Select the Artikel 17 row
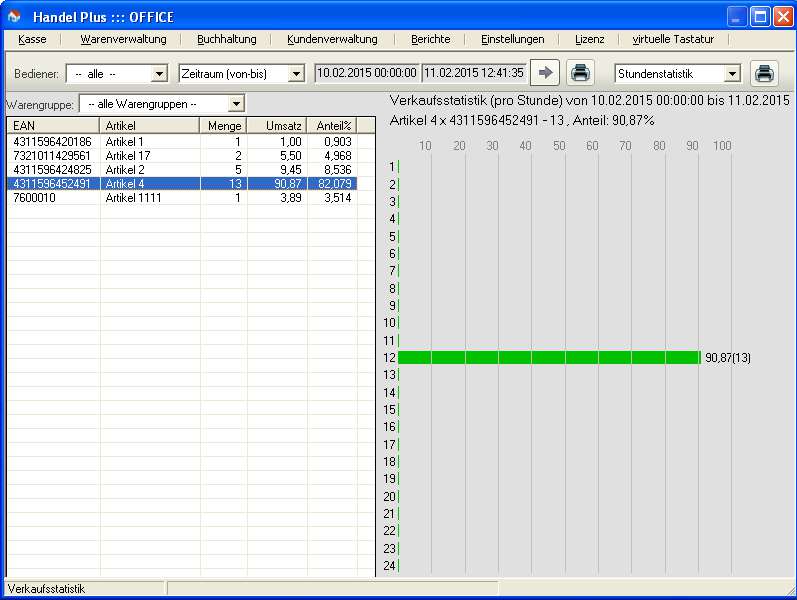797x600 pixels. coord(182,156)
